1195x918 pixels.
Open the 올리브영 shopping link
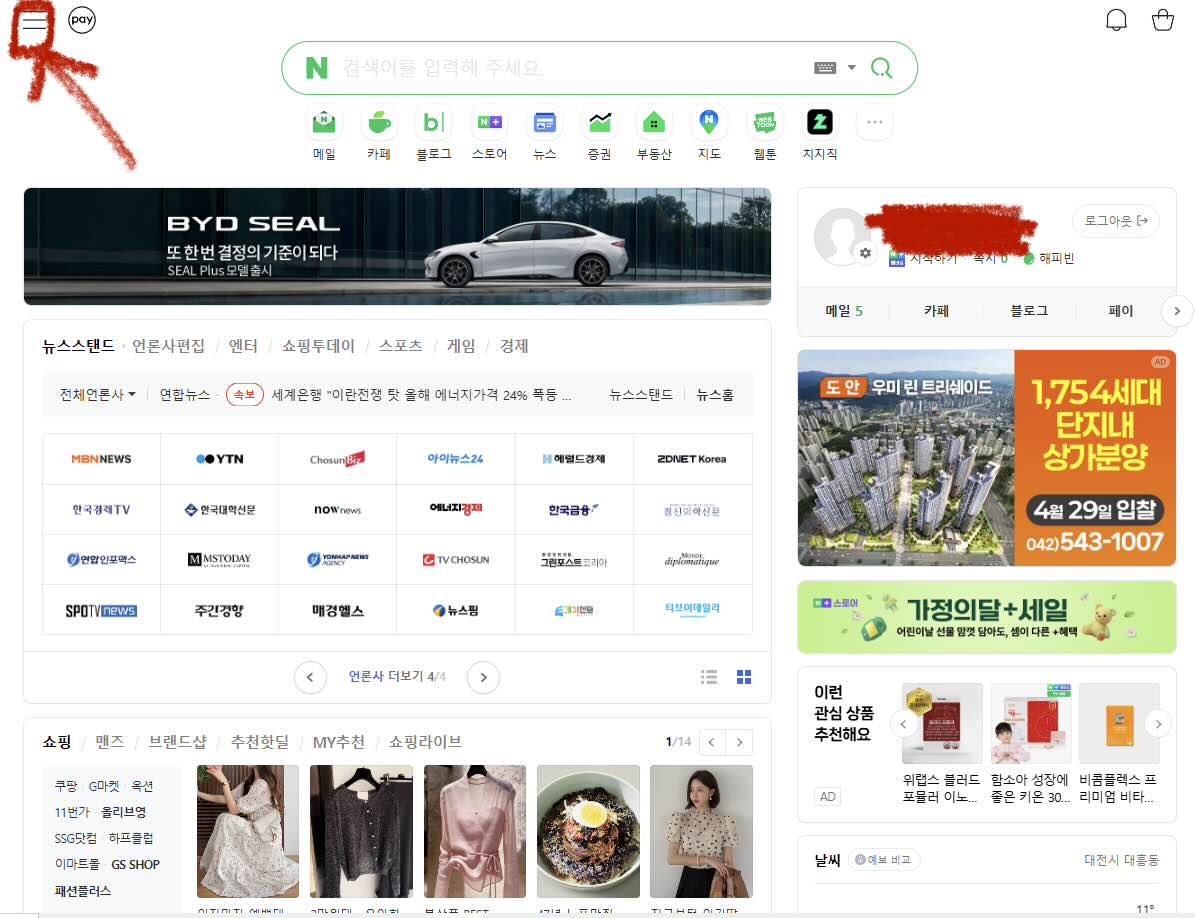coord(123,812)
